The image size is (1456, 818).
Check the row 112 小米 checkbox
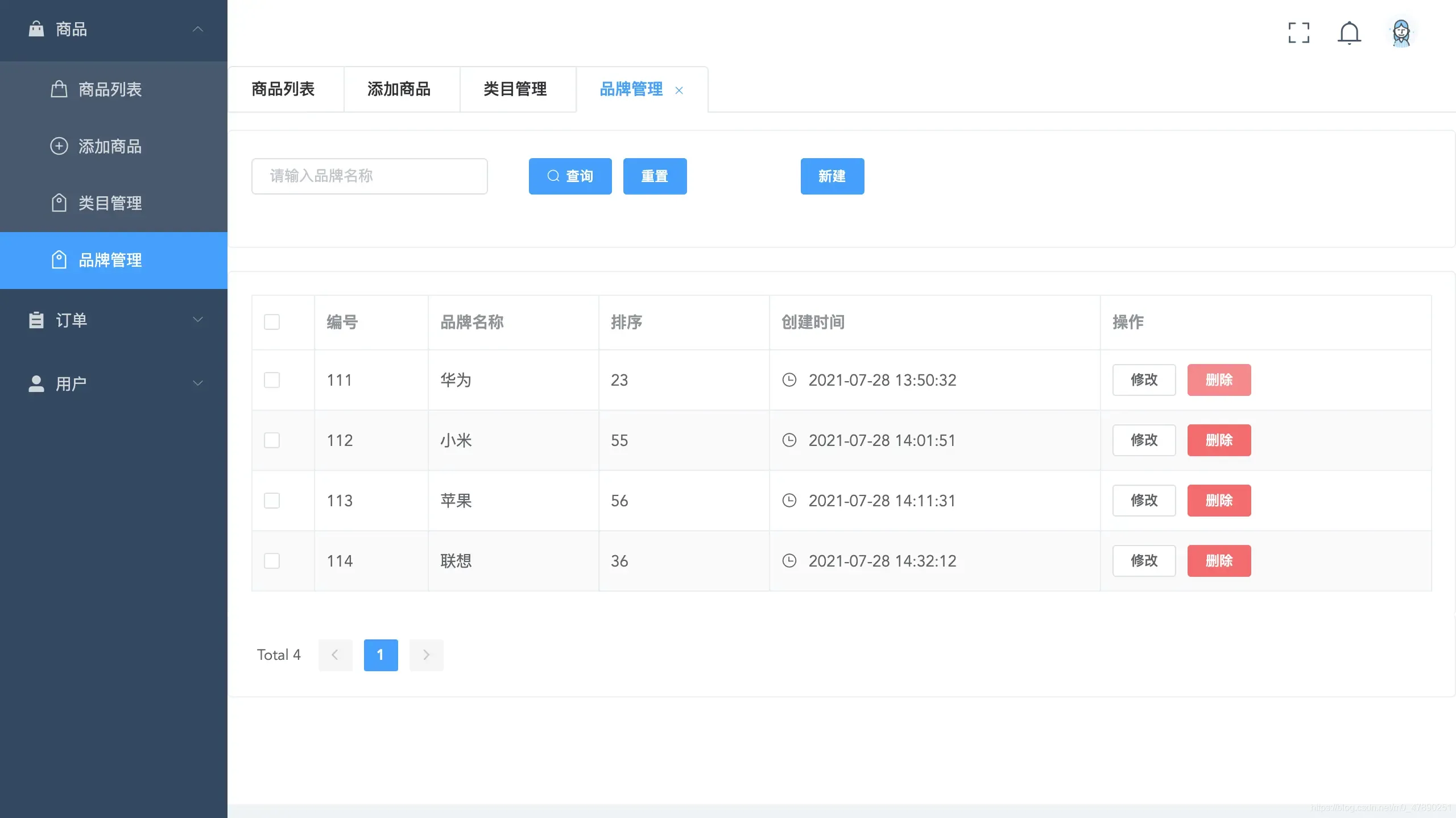point(272,440)
